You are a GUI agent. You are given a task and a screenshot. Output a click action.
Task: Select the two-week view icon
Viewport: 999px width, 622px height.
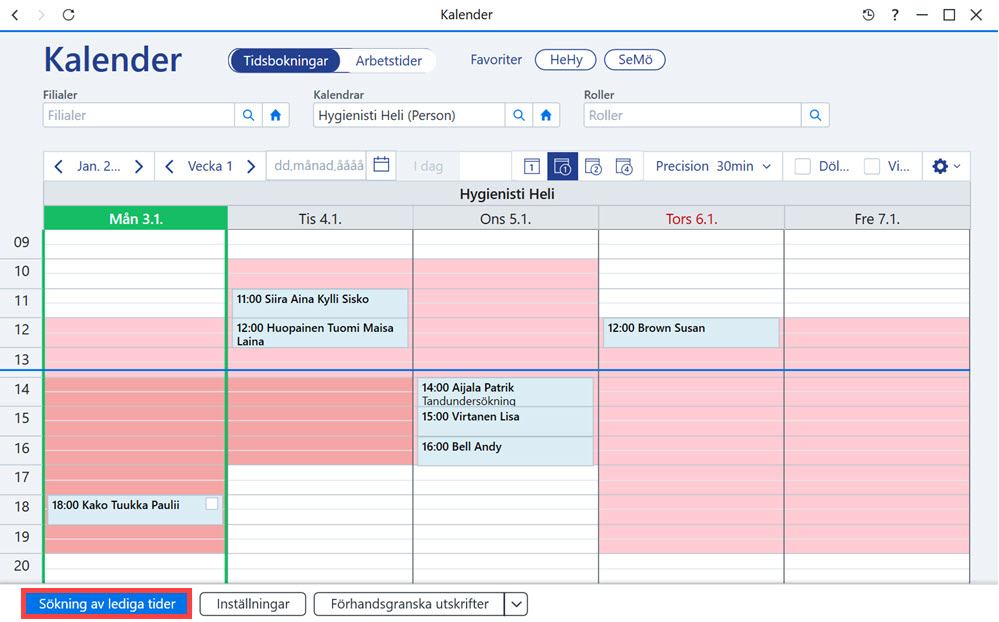pos(593,166)
